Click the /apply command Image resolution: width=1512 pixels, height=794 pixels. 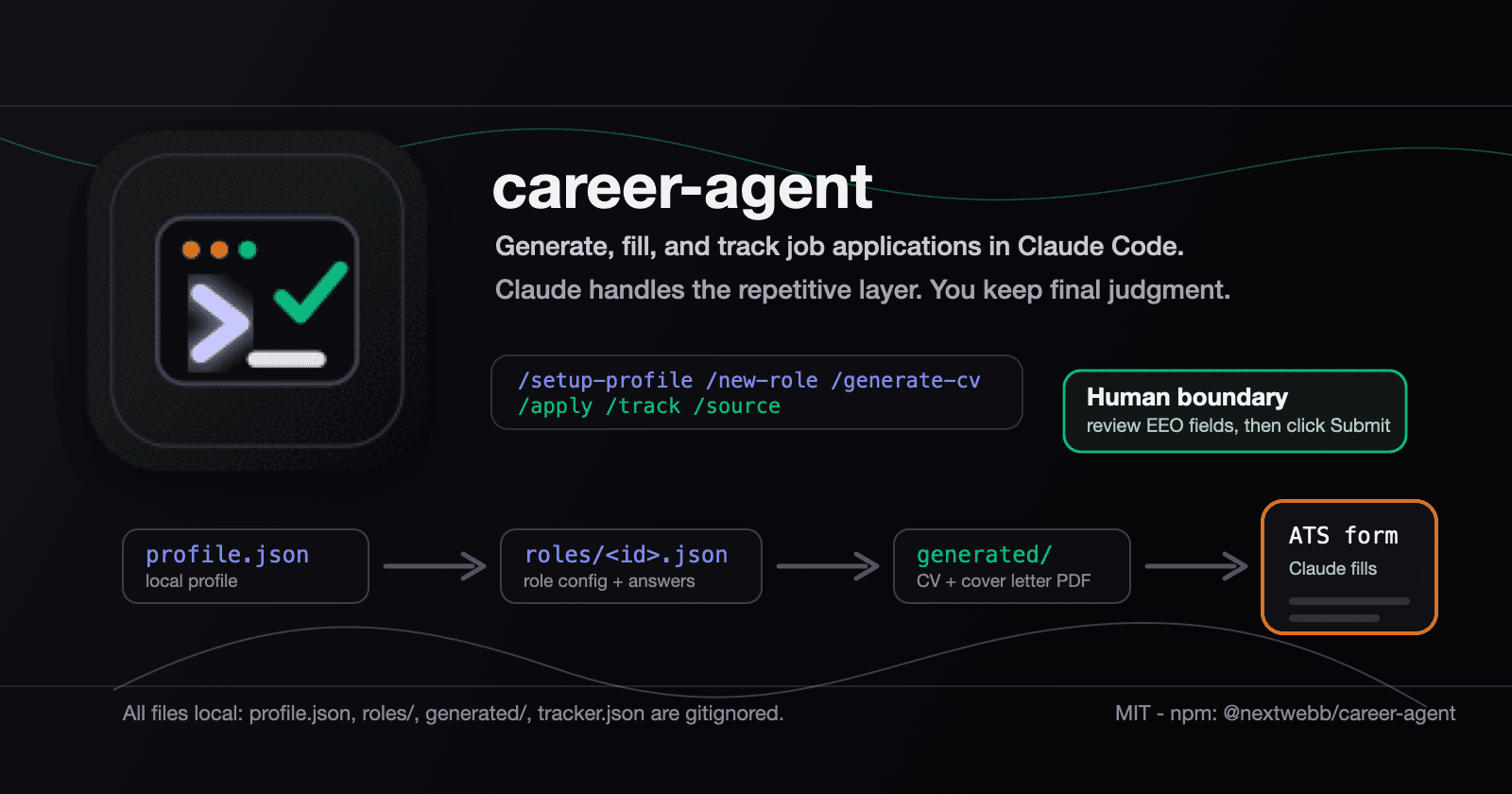pyautogui.click(x=555, y=406)
